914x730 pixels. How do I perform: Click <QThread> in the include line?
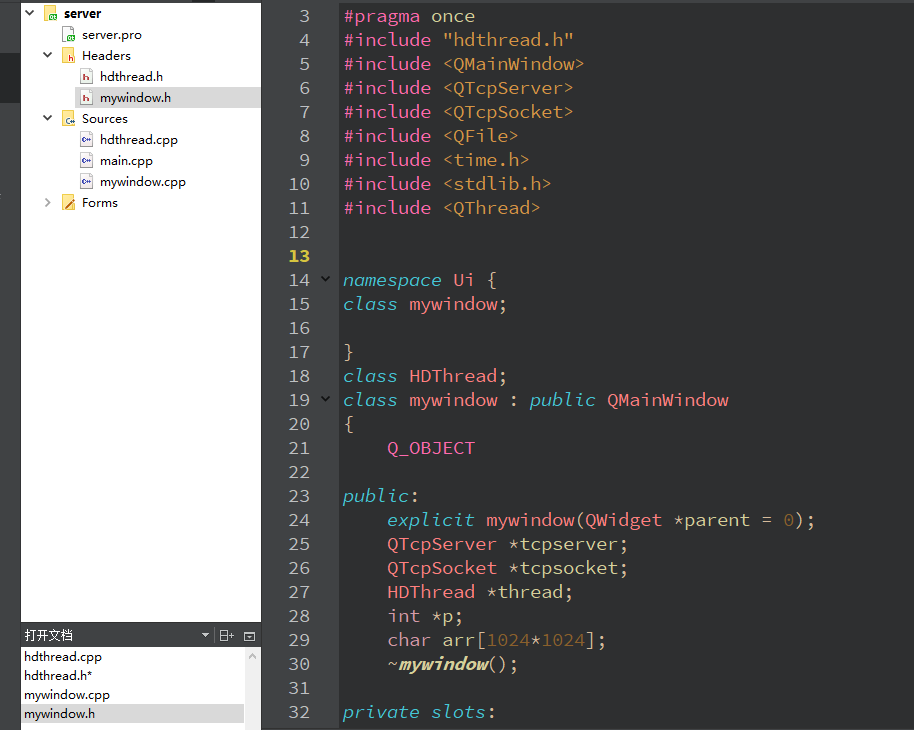click(x=491, y=208)
